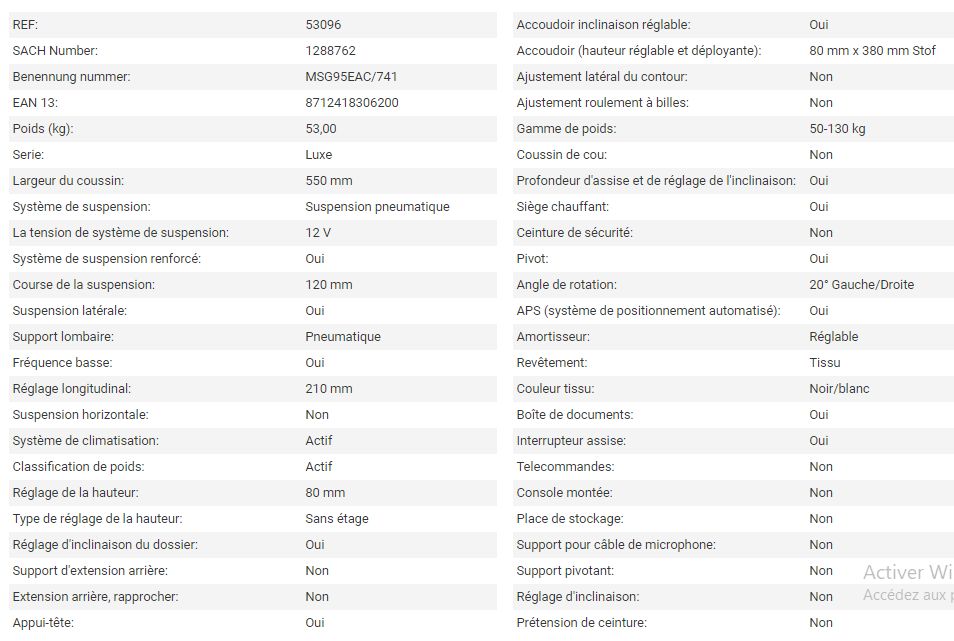Image resolution: width=954 pixels, height=641 pixels.
Task: Click the Siège chauffant label
Action: click(563, 206)
